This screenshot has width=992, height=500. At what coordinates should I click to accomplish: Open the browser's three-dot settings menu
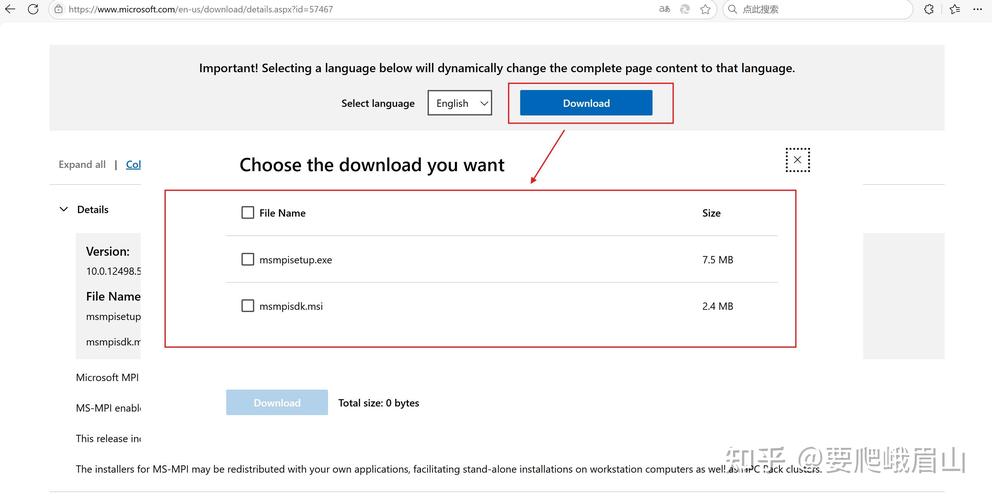[x=978, y=9]
